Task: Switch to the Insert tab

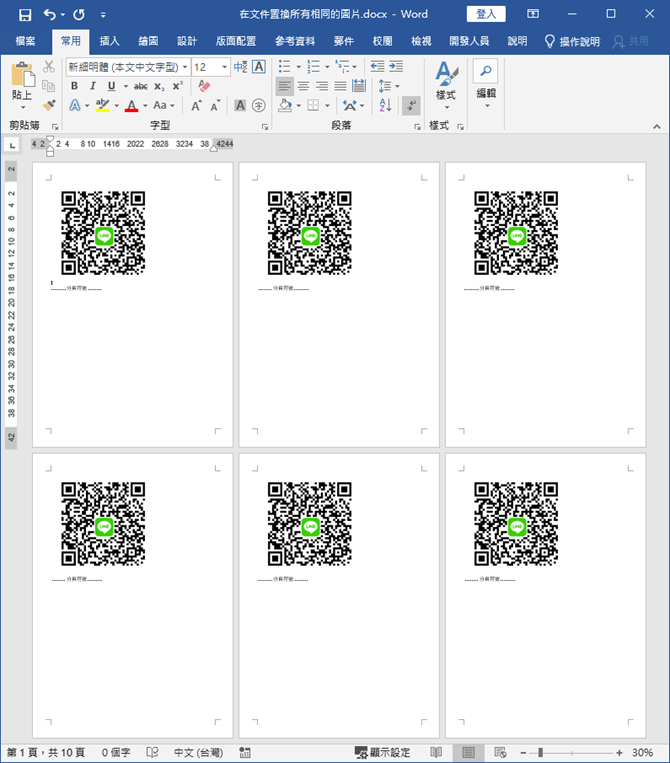Action: click(x=109, y=41)
